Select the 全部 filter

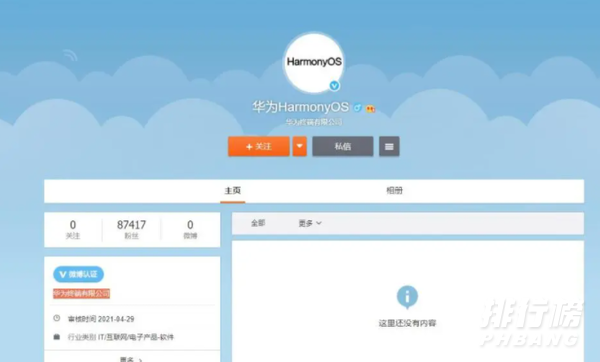tap(258, 223)
